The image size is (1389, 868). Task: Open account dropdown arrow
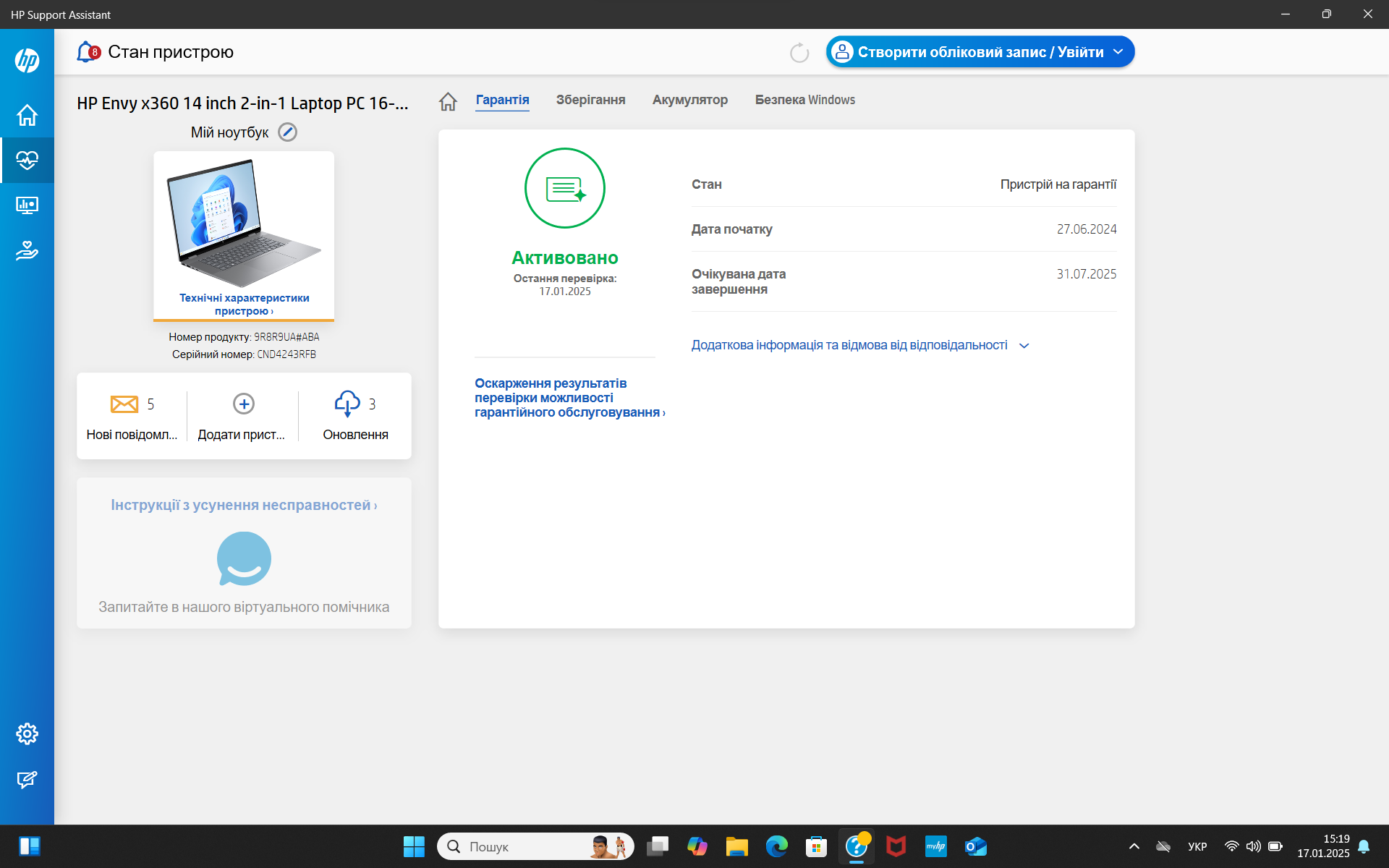pos(1118,52)
